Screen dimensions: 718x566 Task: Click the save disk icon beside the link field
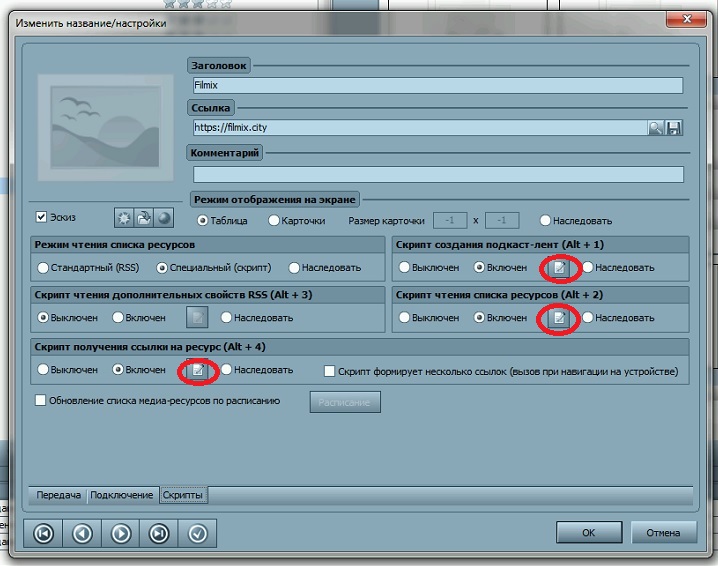pyautogui.click(x=674, y=127)
